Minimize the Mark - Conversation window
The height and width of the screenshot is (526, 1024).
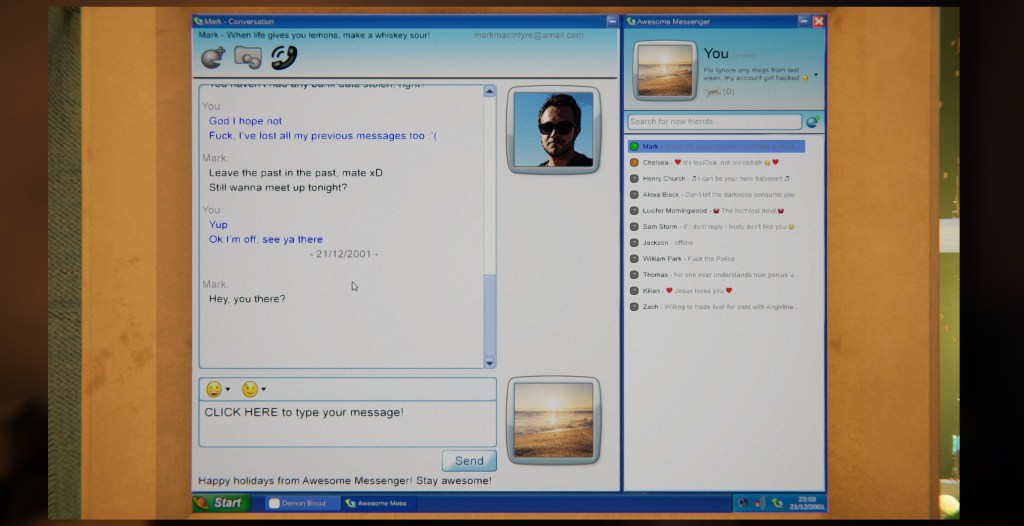pos(612,22)
